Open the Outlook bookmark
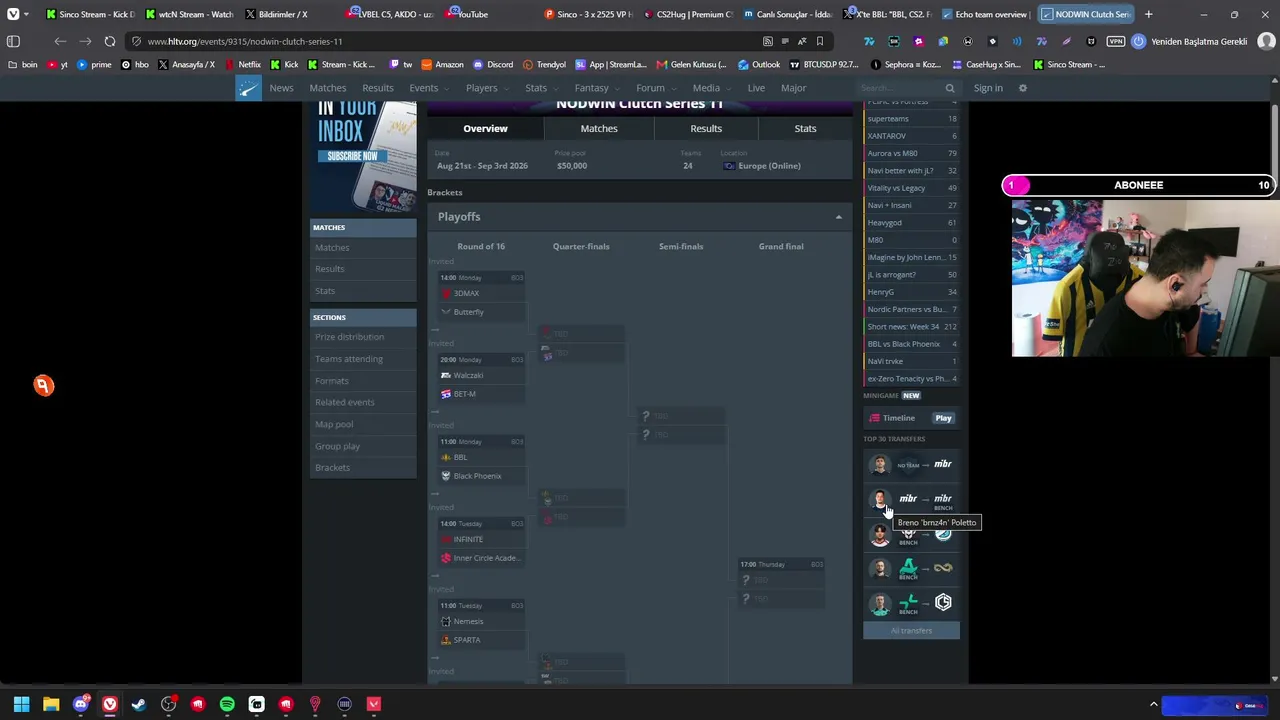The image size is (1280, 720). point(759,64)
